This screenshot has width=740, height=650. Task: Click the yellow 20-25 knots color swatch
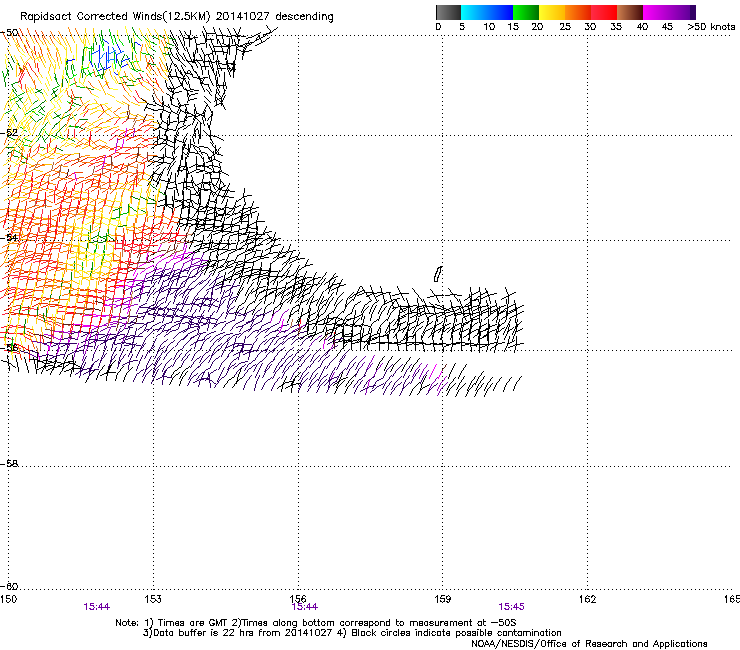(x=552, y=12)
